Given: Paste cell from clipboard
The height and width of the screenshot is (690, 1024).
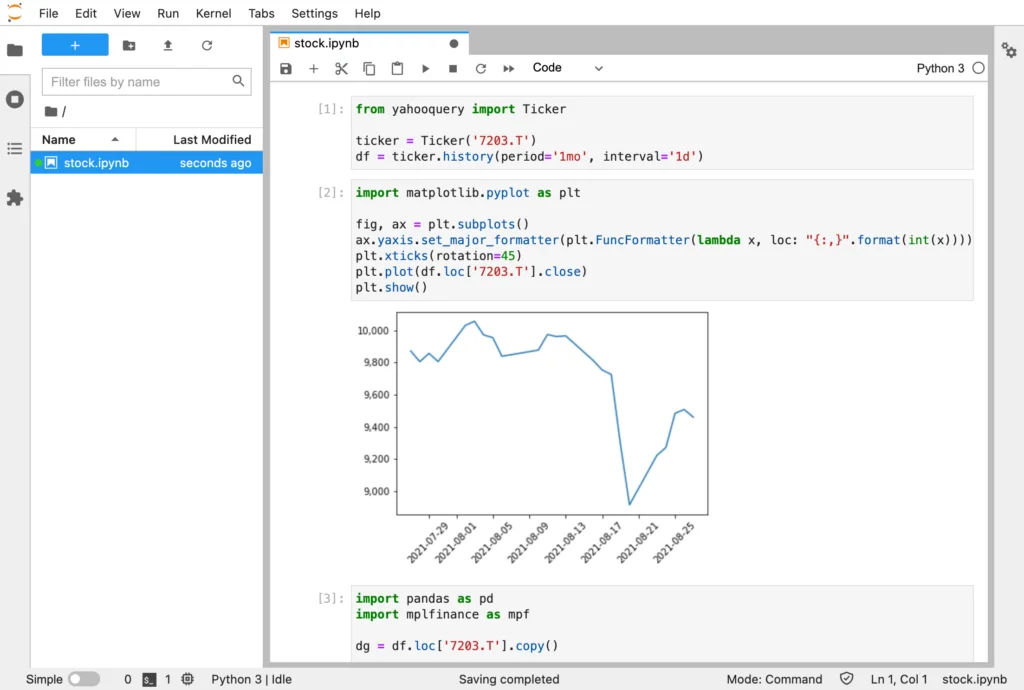Looking at the screenshot, I should pyautogui.click(x=397, y=68).
